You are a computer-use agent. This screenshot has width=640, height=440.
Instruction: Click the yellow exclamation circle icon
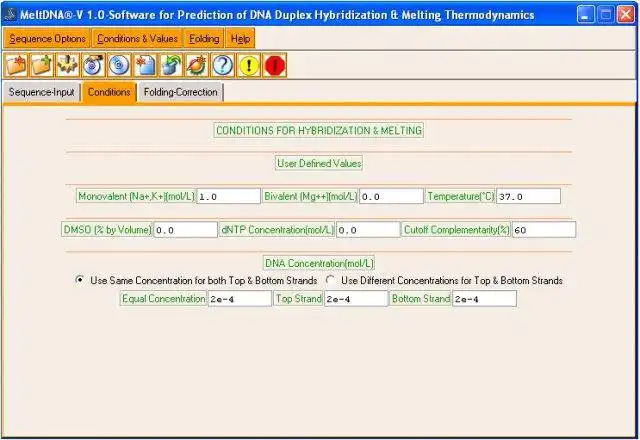[x=249, y=65]
